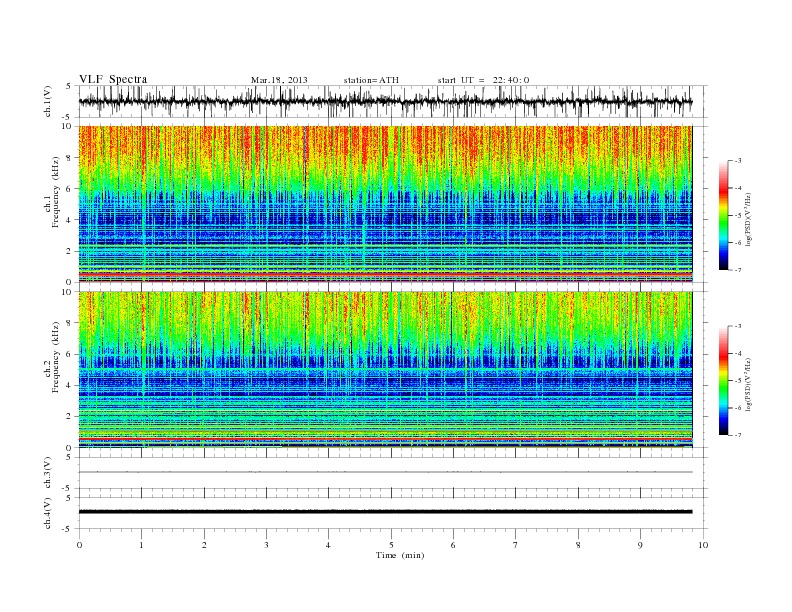Click the ch.2 spectrogram color scale bar

pyautogui.click(x=723, y=380)
